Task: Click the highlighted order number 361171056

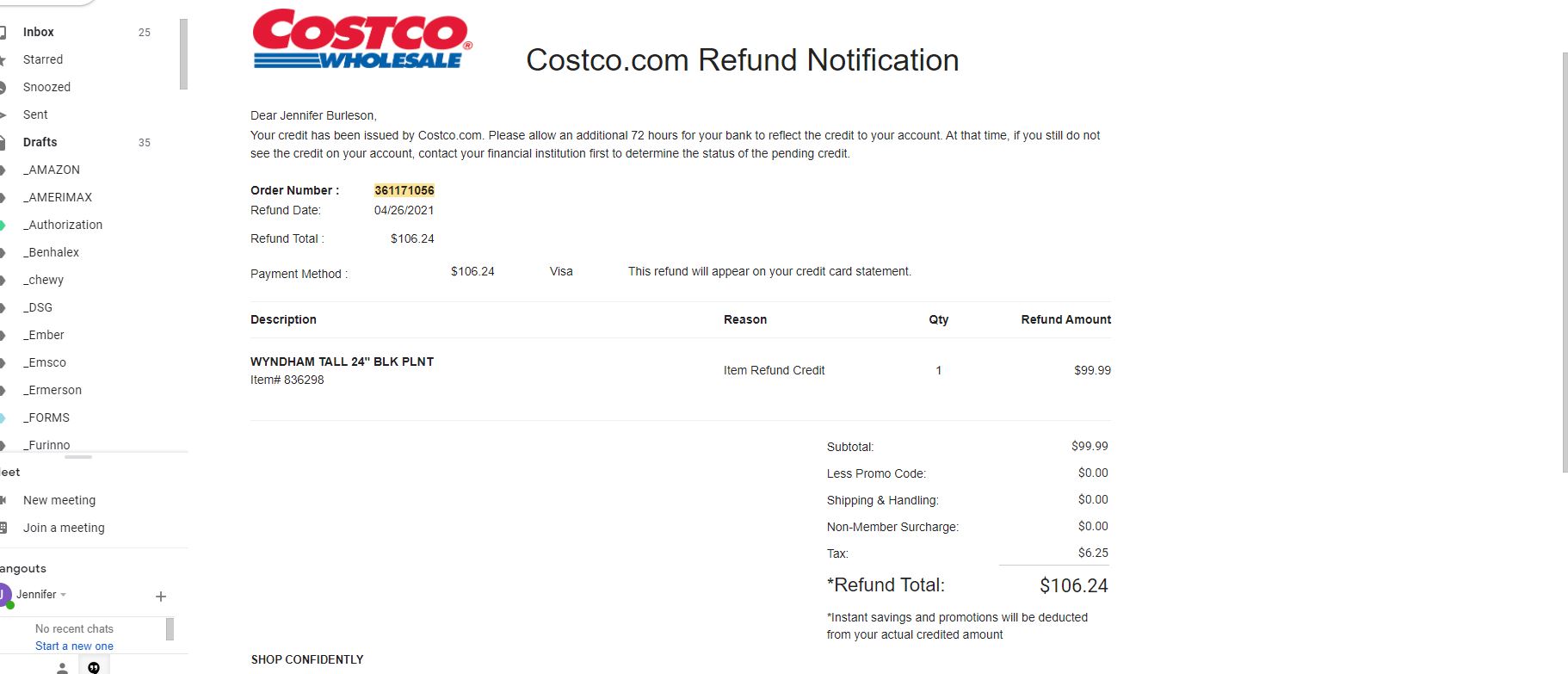Action: click(x=404, y=190)
